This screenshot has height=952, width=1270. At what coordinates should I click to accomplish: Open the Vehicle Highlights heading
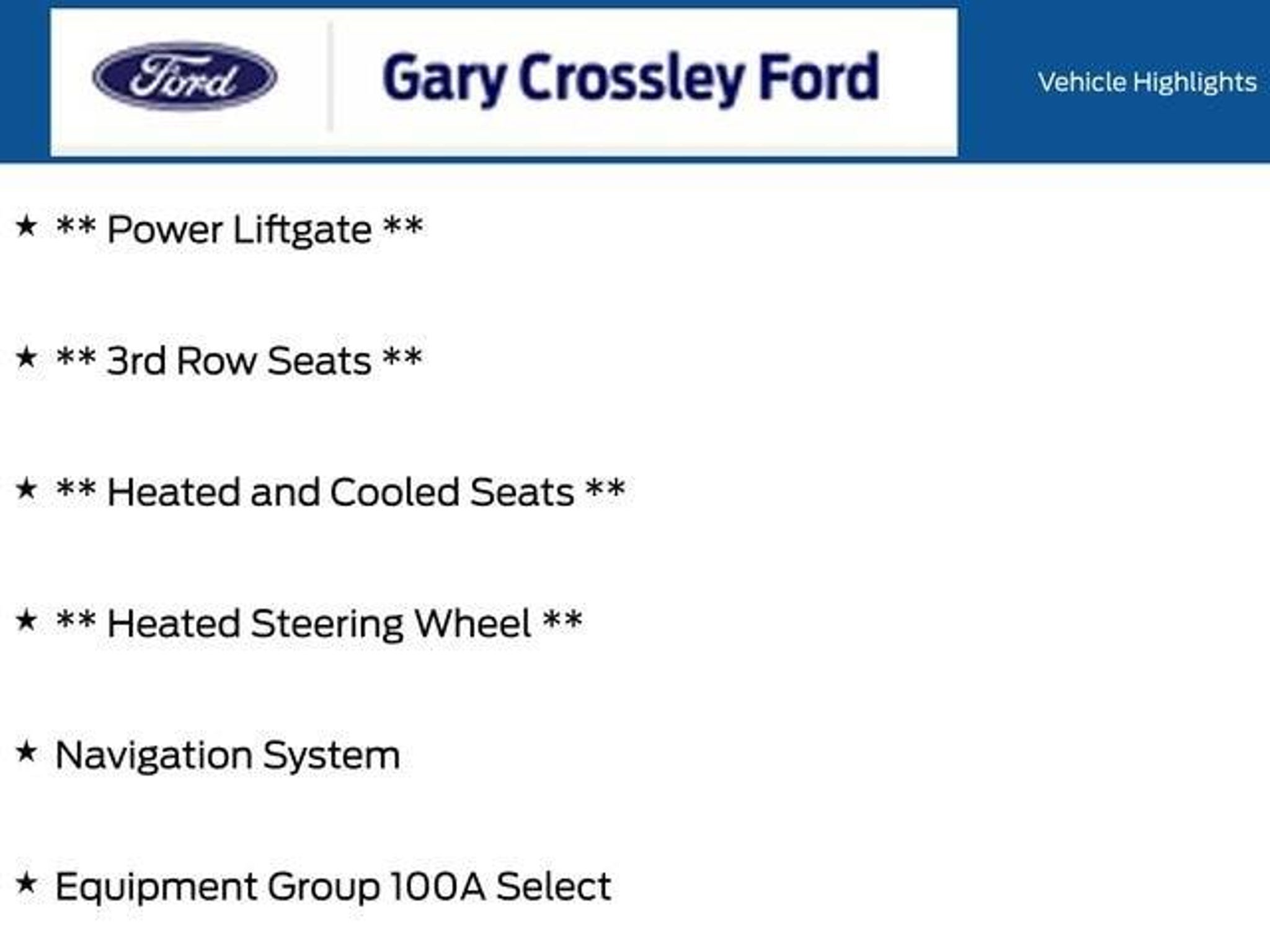tap(1147, 82)
